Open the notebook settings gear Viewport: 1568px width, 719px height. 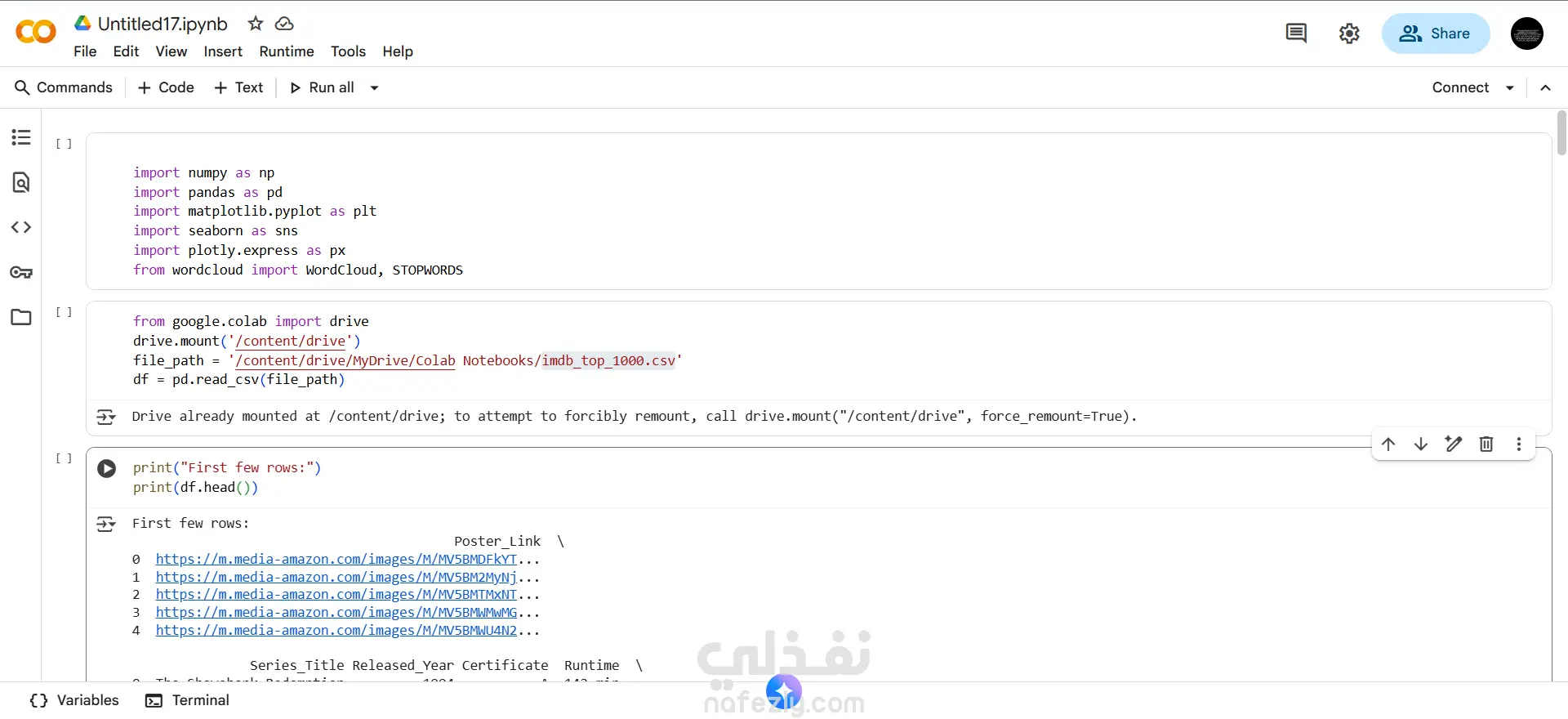coord(1349,33)
